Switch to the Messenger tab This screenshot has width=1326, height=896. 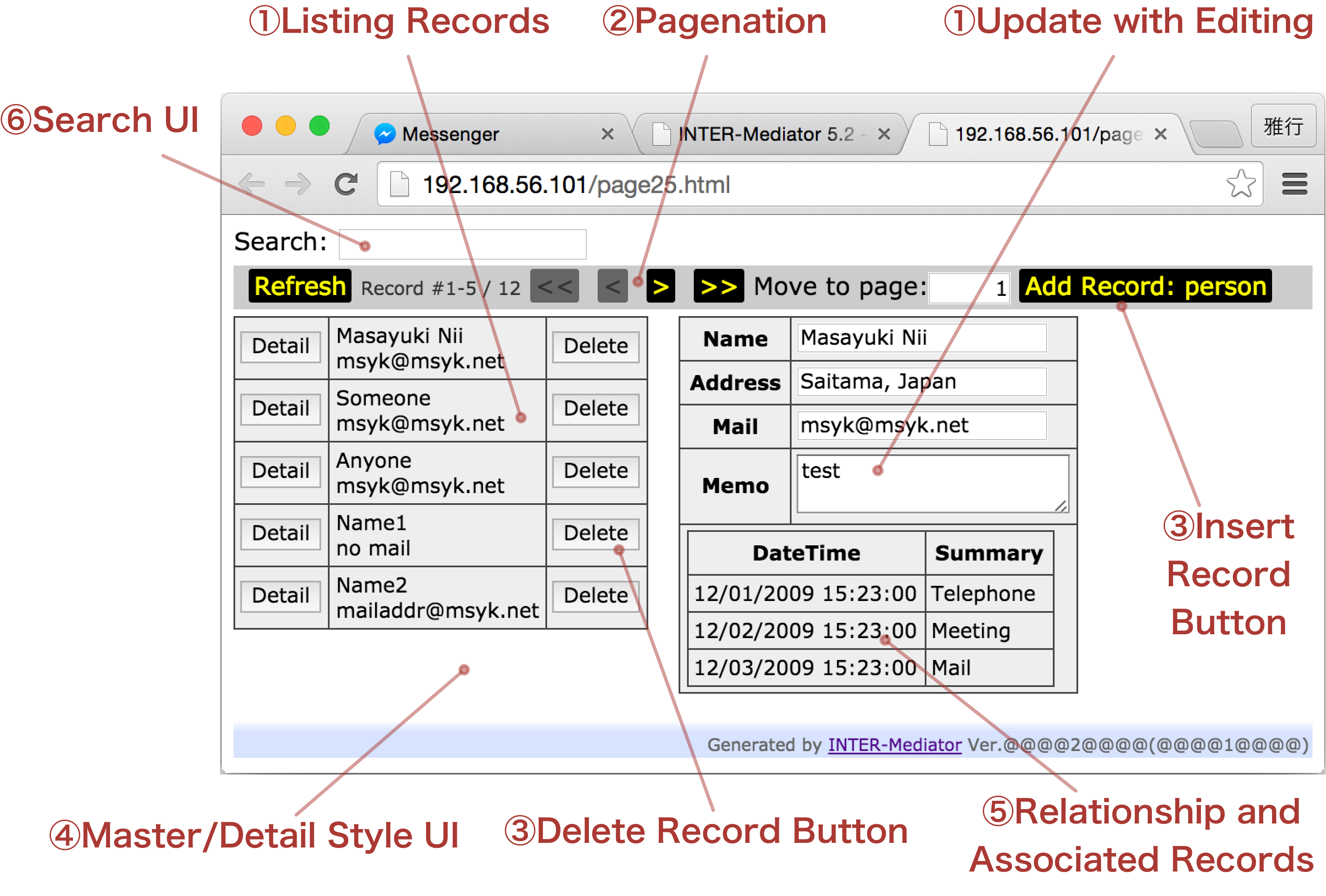pyautogui.click(x=491, y=134)
